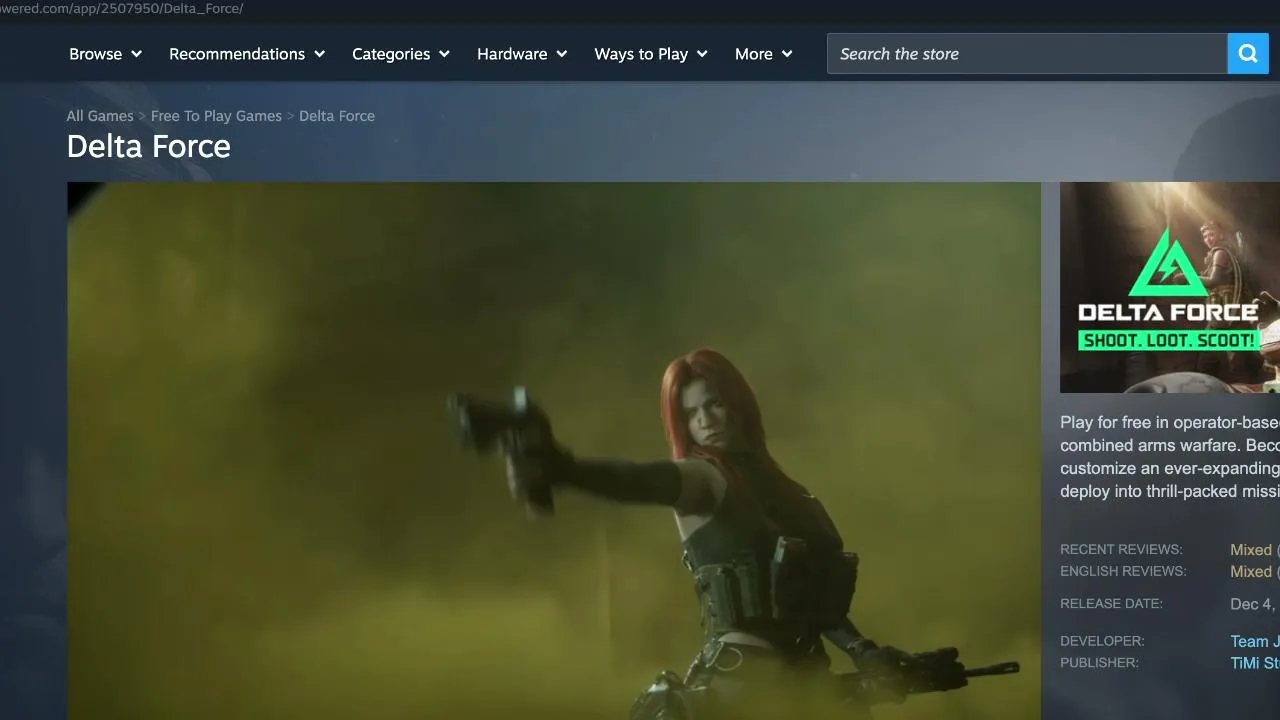Open the Ways to Play menu
This screenshot has height=720, width=1280.
pyautogui.click(x=651, y=54)
